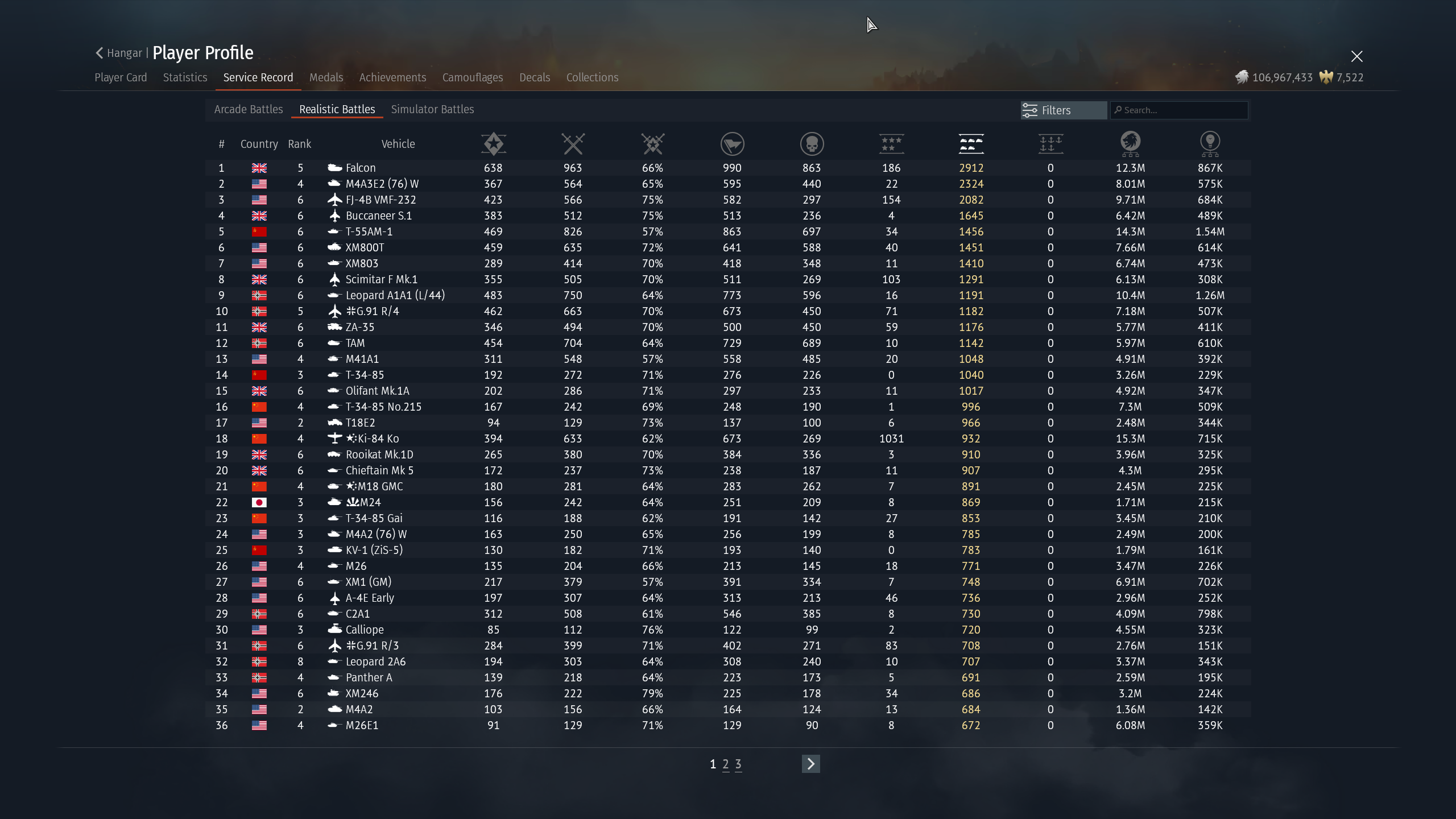
Task: Open the Medals tab
Action: [x=326, y=77]
